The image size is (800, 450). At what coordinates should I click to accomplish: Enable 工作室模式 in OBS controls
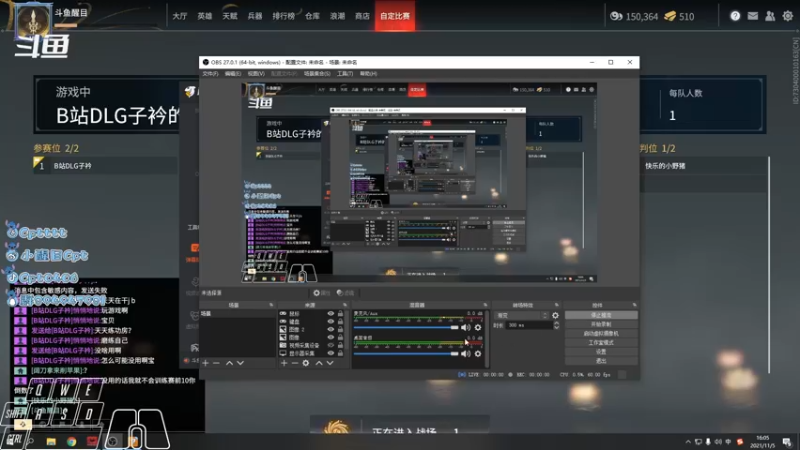(x=601, y=343)
